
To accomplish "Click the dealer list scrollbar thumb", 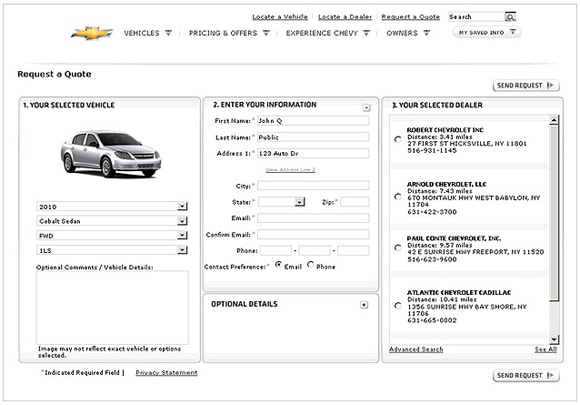I will tap(554, 213).
